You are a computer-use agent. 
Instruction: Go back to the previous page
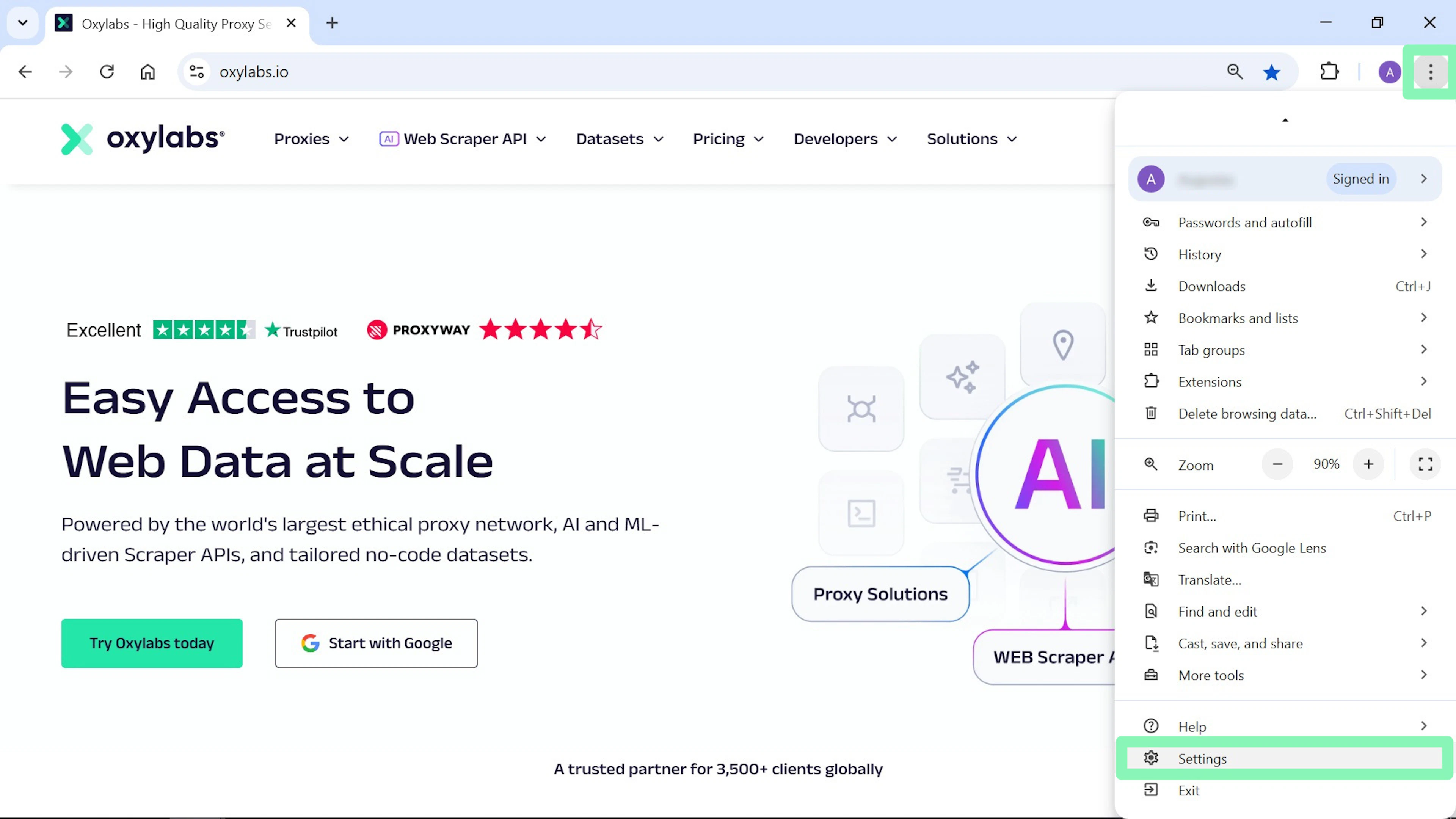[25, 72]
